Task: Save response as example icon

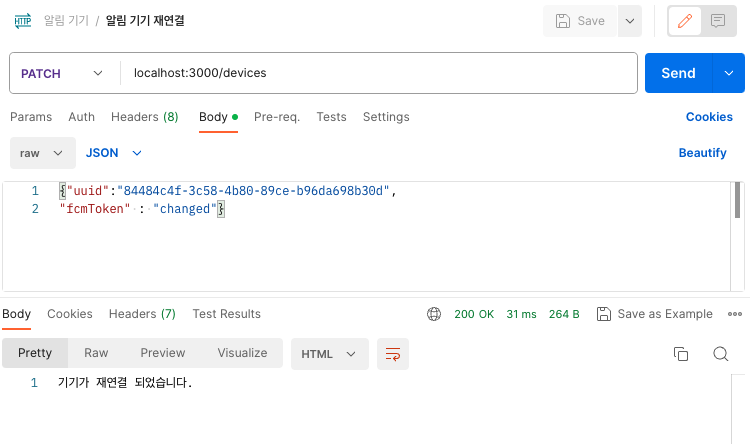Action: click(604, 314)
